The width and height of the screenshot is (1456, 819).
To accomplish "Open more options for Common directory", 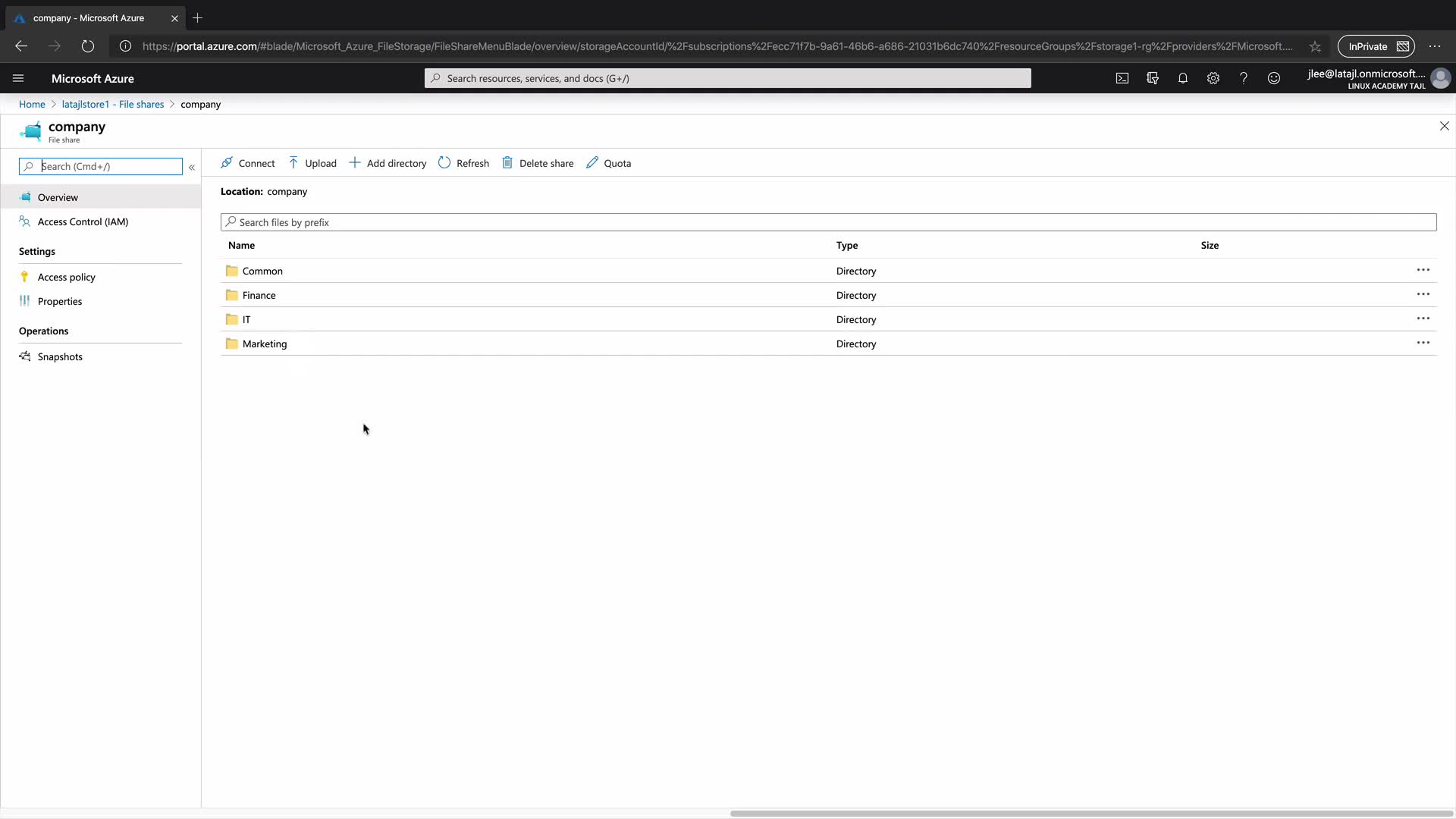I will 1423,270.
